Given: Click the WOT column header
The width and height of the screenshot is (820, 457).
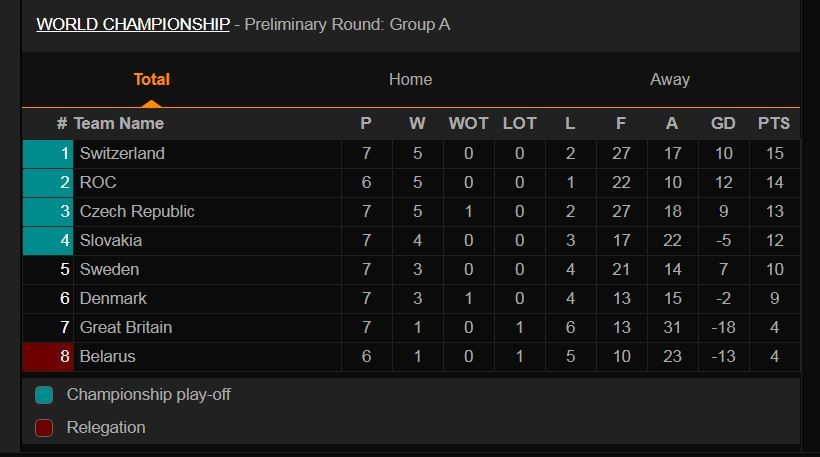Looking at the screenshot, I should [468, 124].
